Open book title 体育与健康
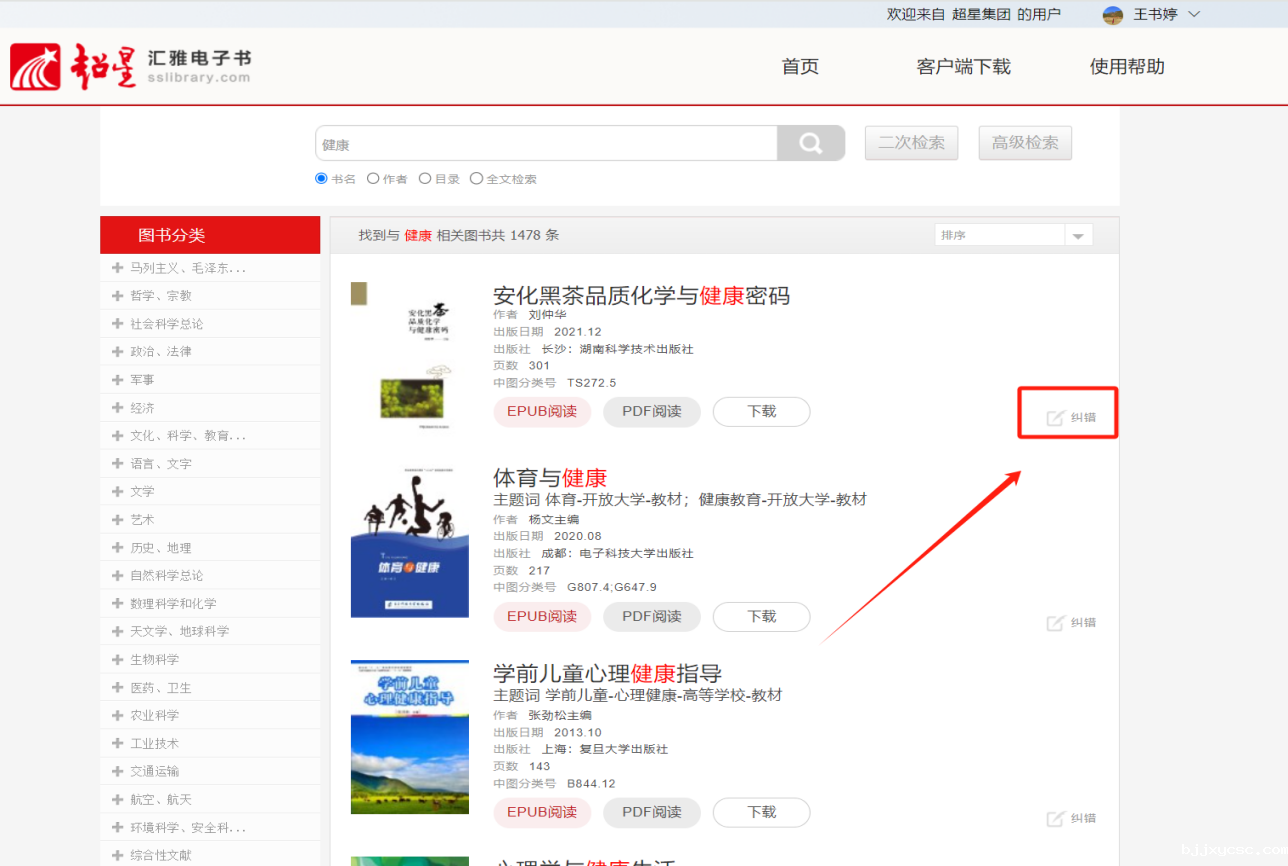This screenshot has width=1288, height=866. pos(550,478)
